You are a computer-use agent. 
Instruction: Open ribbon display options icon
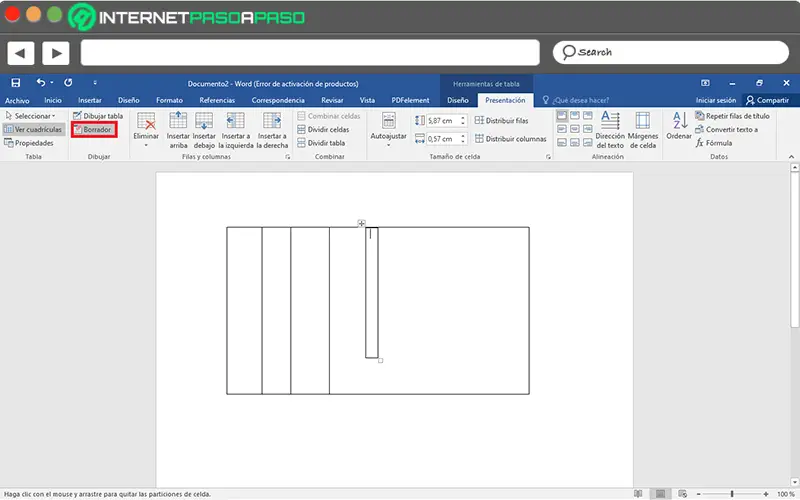tap(705, 83)
